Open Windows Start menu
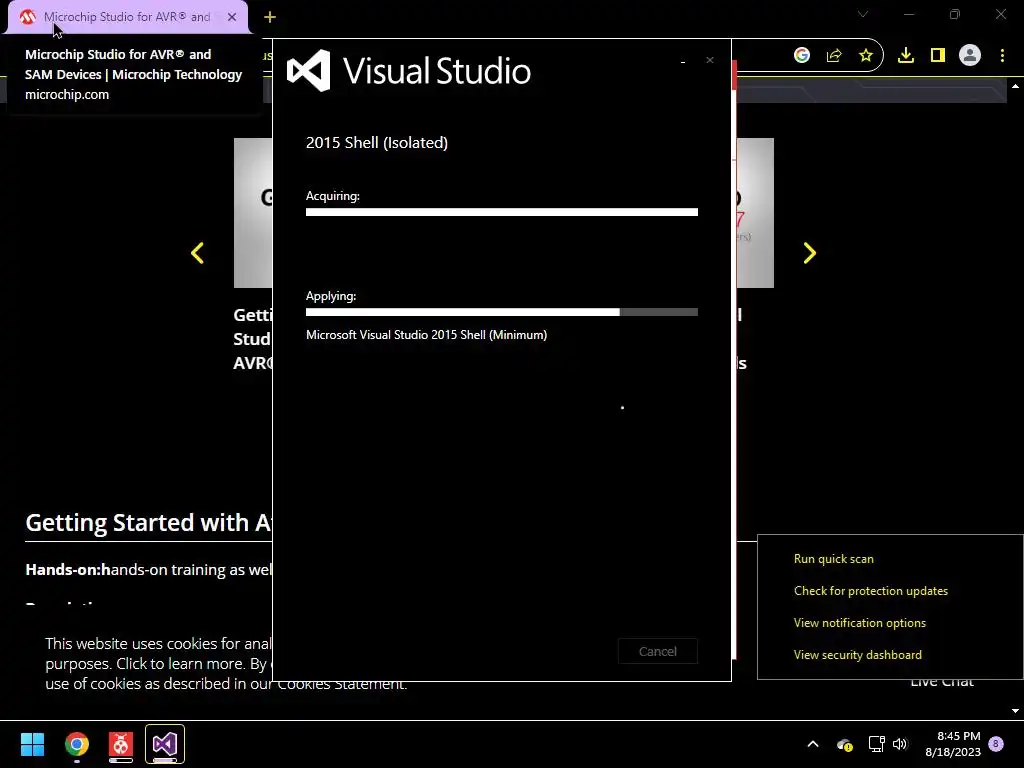Image resolution: width=1024 pixels, height=768 pixels. click(32, 744)
